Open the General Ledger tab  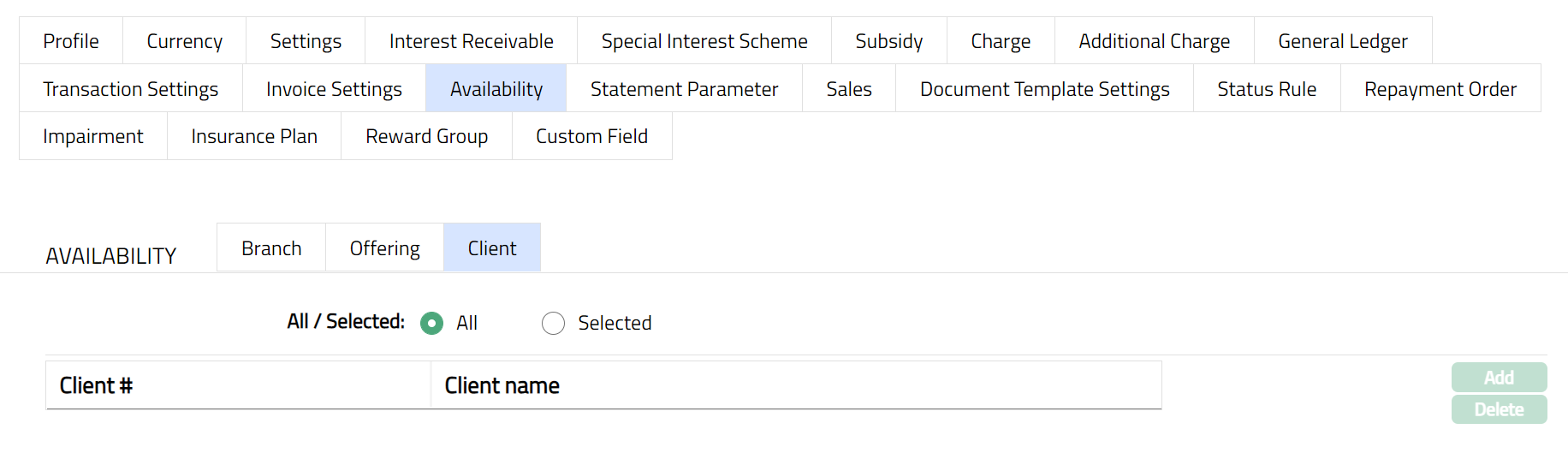click(1342, 41)
